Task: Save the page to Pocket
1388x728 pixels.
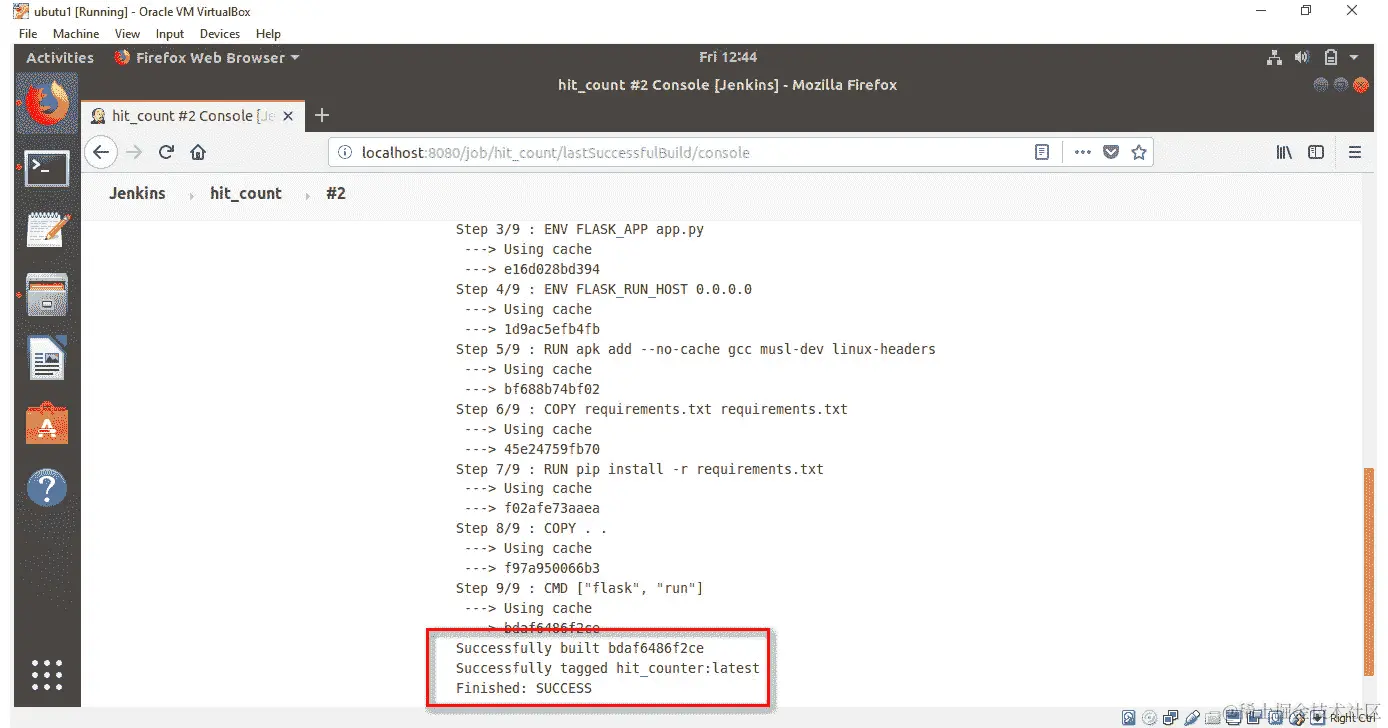Action: coord(1110,153)
